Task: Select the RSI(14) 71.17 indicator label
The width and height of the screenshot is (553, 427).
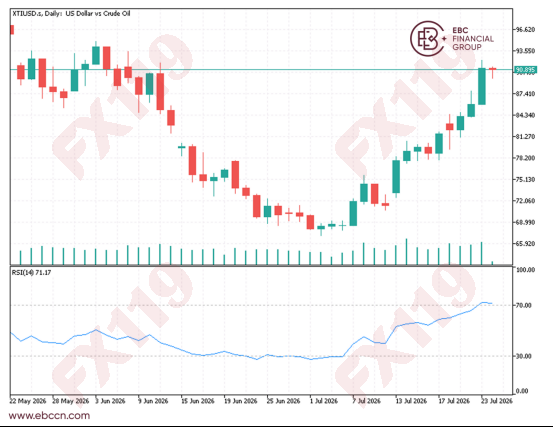Action: [31, 273]
